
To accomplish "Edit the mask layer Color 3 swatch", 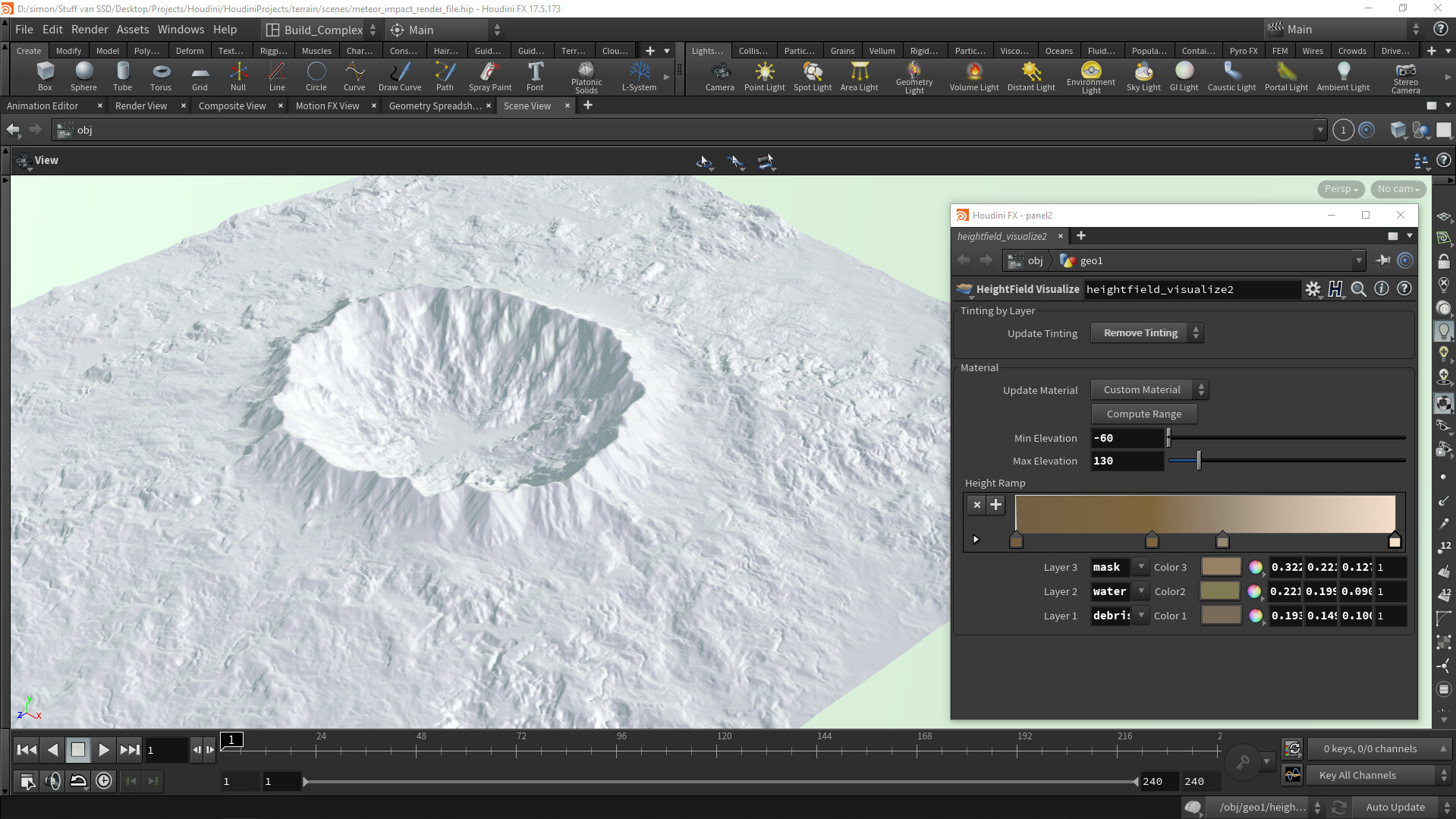I will pos(1221,567).
